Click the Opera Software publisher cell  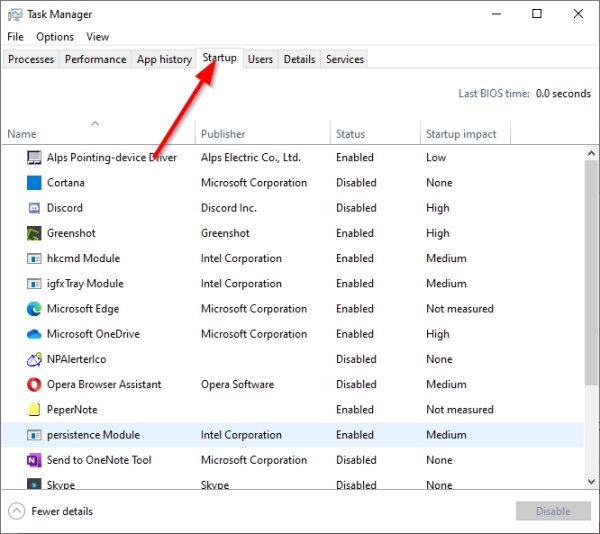click(238, 384)
